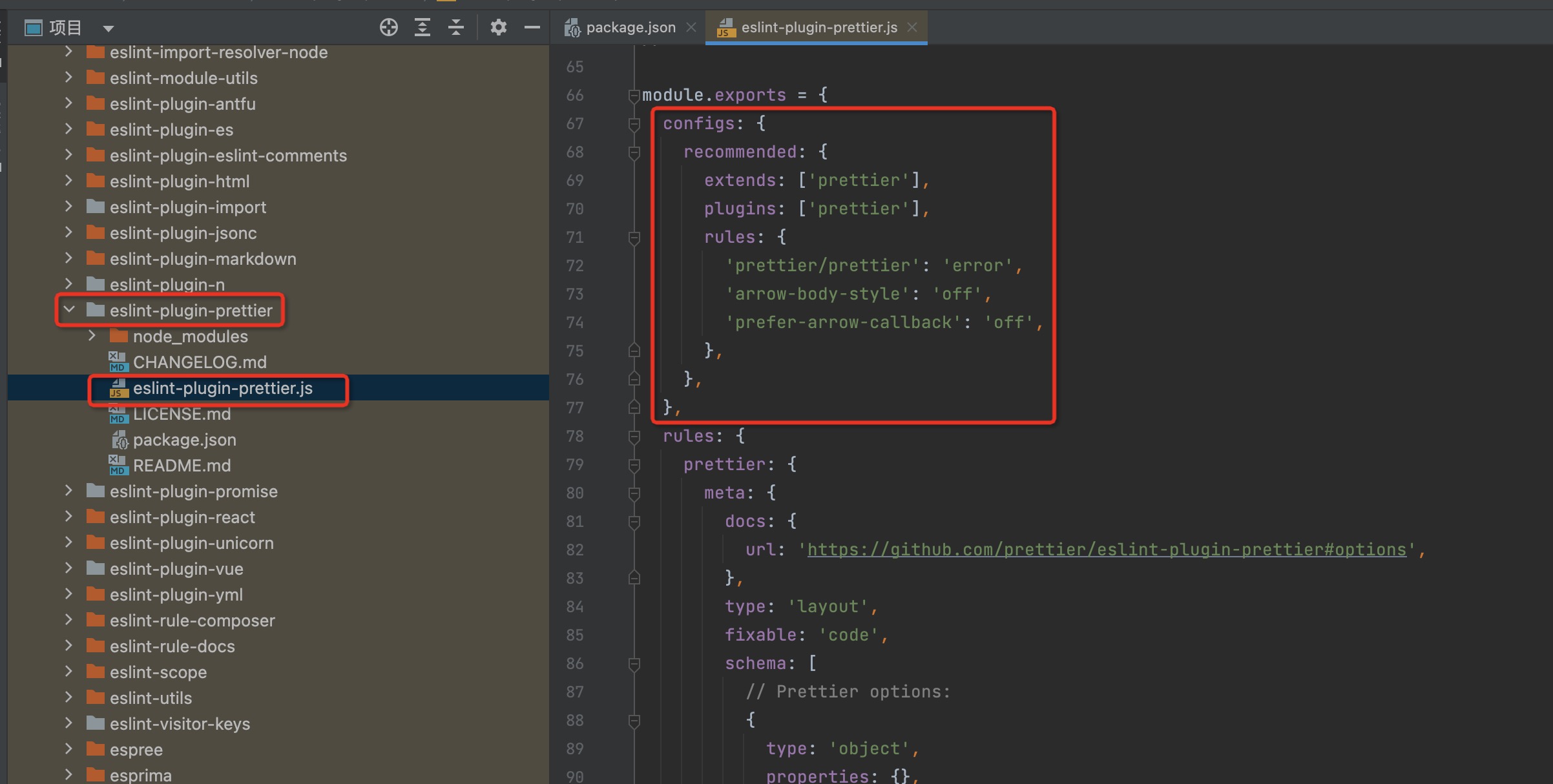The height and width of the screenshot is (784, 1553).
Task: Fold module.exports block at line 66
Action: [634, 96]
